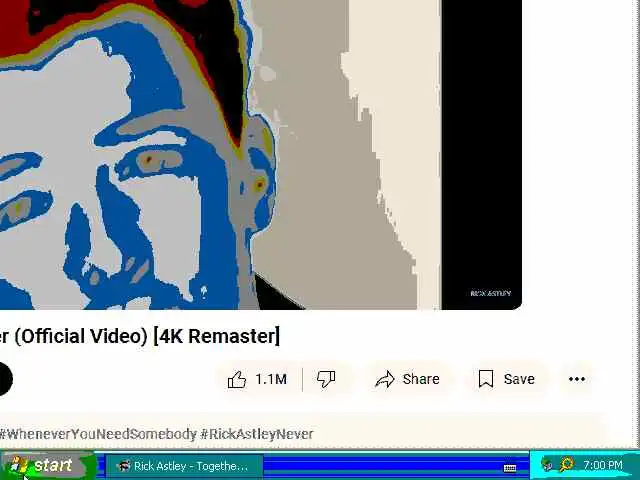Open the Windows start menu

(48, 465)
